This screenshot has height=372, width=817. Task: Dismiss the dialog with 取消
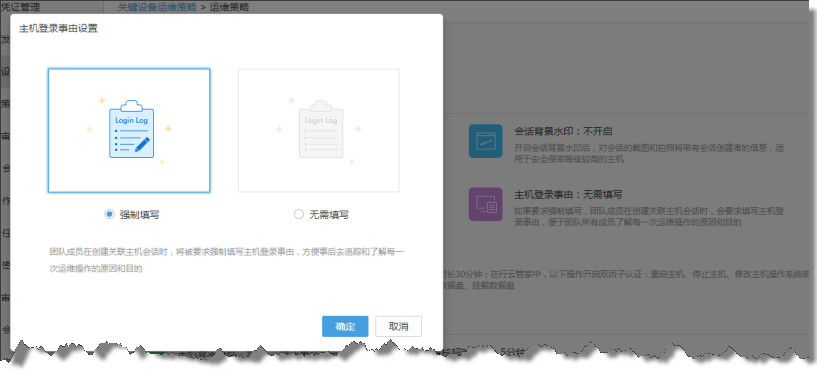(399, 327)
